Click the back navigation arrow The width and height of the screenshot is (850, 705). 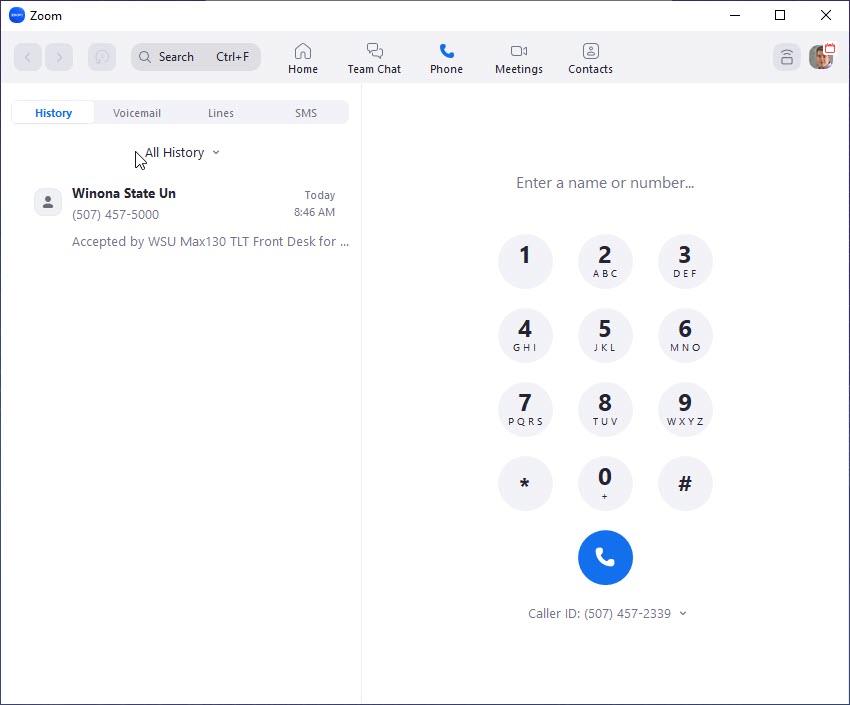coord(28,57)
